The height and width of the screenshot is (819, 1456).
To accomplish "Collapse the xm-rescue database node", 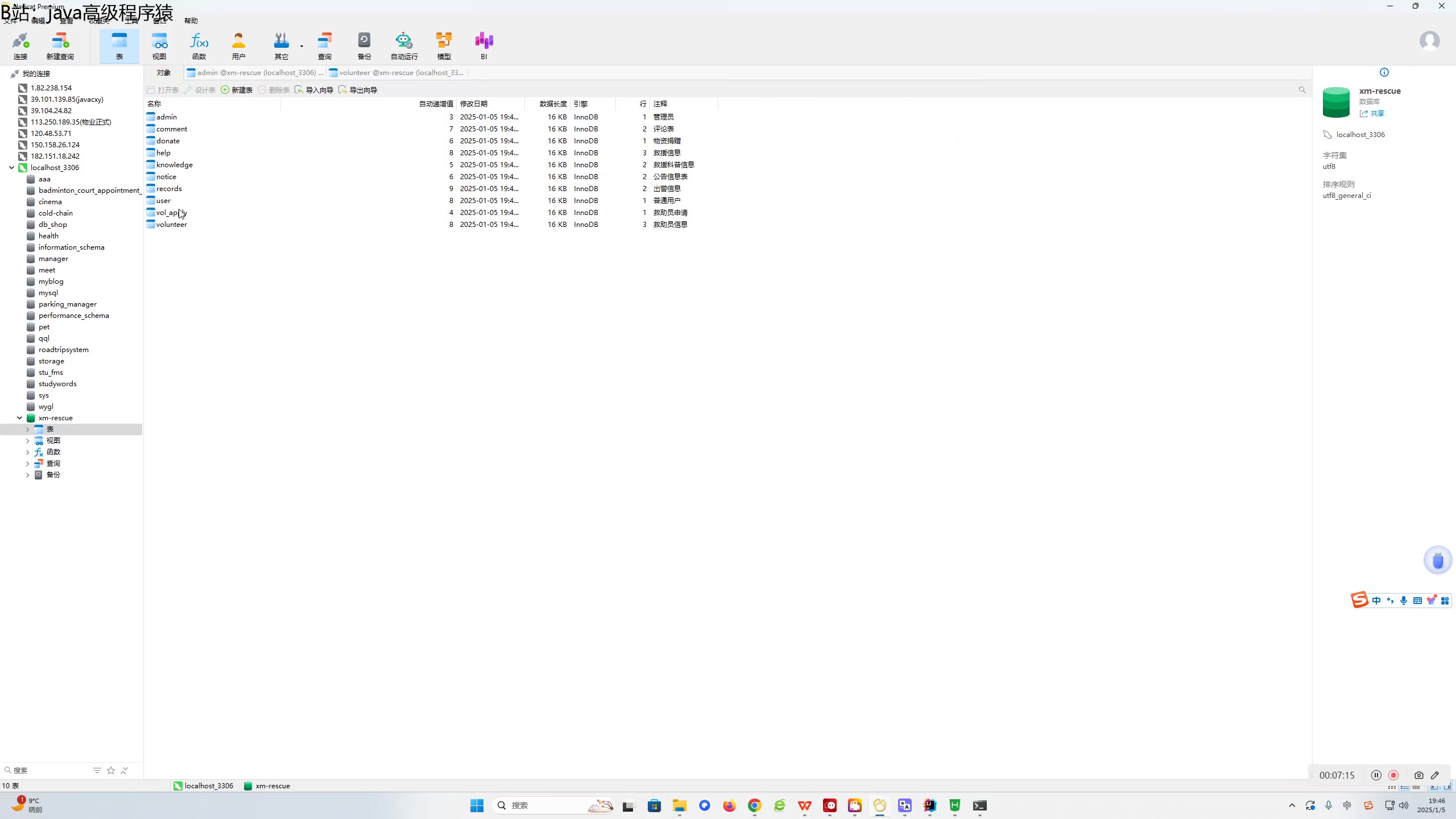I will click(19, 418).
